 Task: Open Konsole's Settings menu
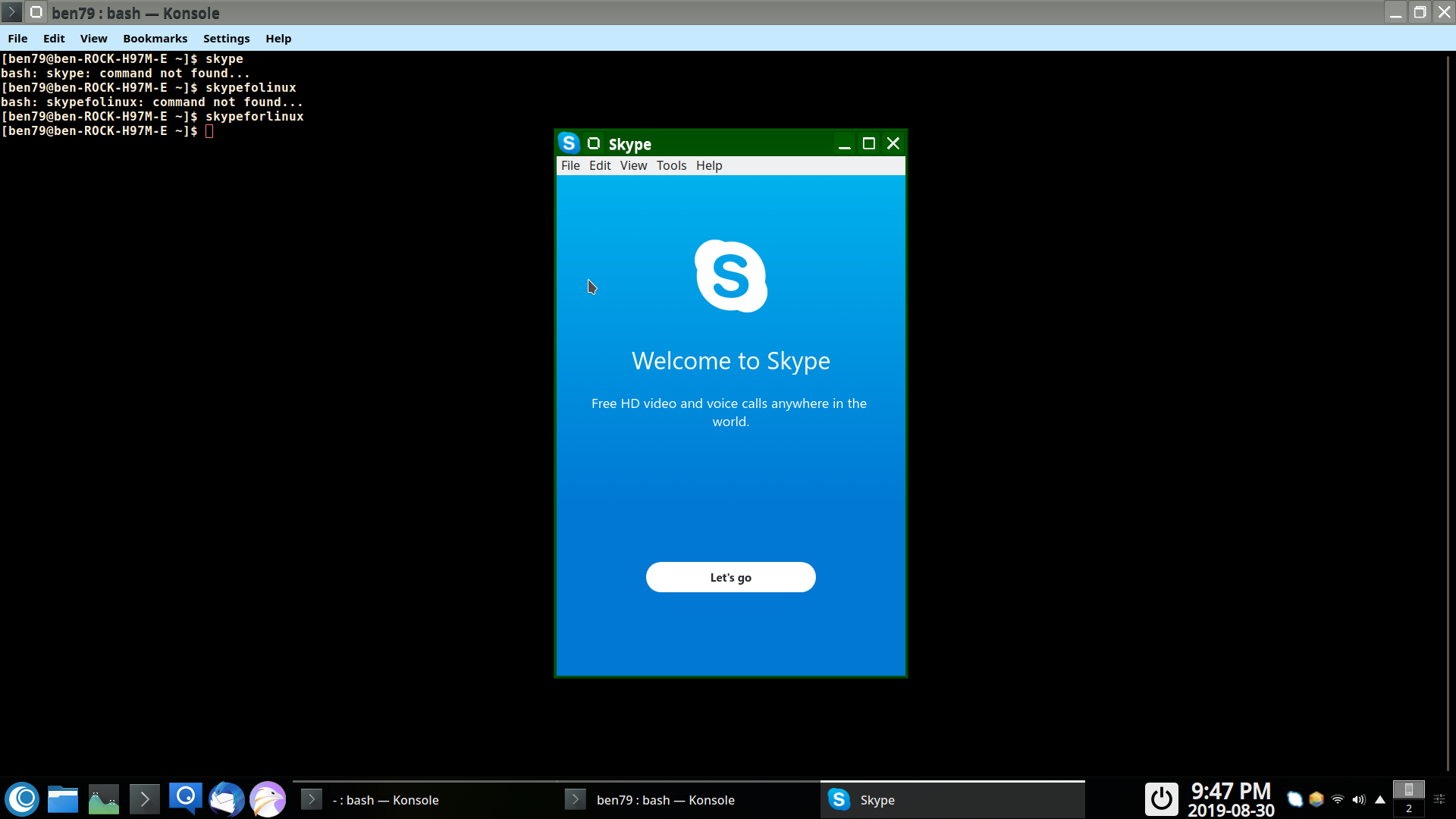click(x=226, y=39)
